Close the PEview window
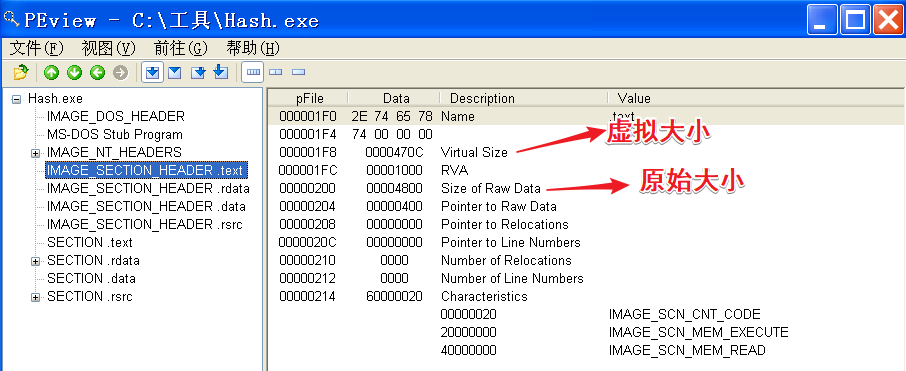Viewport: 906px width, 371px height. click(888, 20)
